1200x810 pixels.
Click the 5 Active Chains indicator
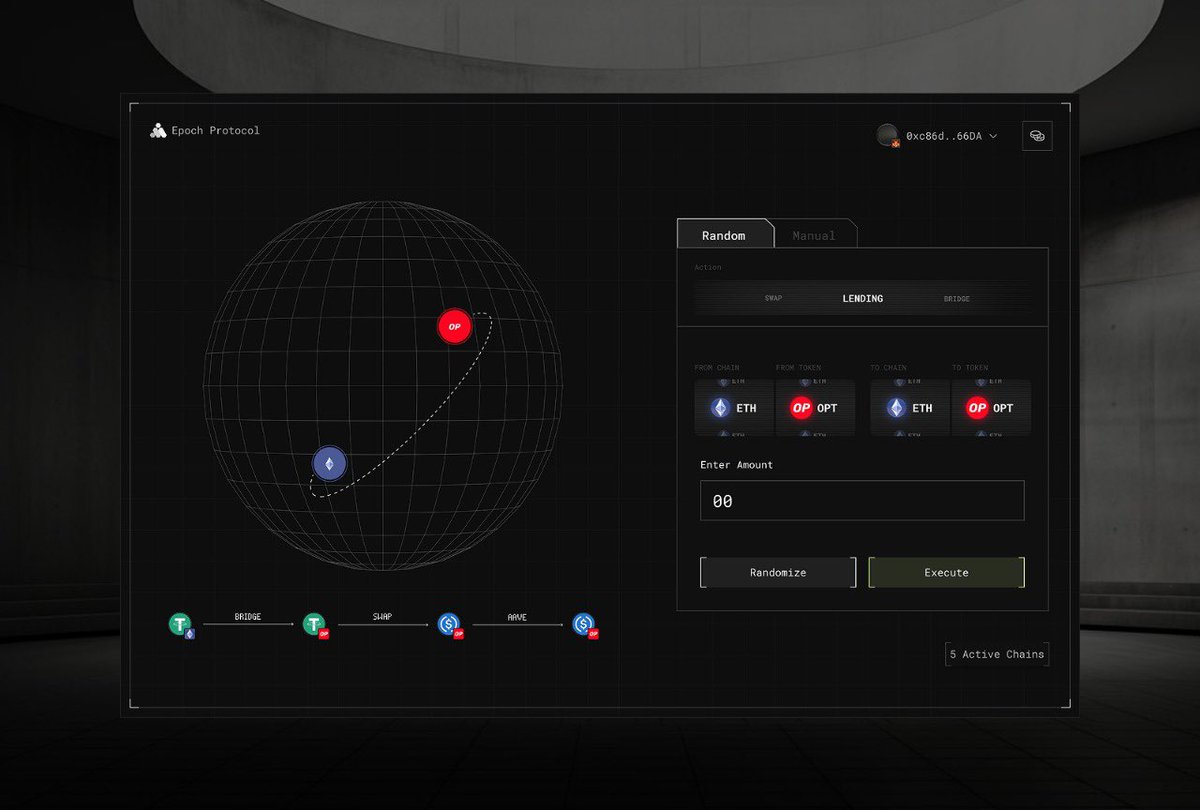click(996, 654)
